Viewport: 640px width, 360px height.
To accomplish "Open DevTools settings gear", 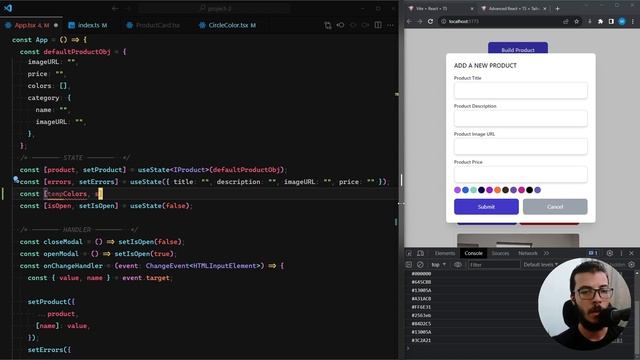I will coord(610,253).
